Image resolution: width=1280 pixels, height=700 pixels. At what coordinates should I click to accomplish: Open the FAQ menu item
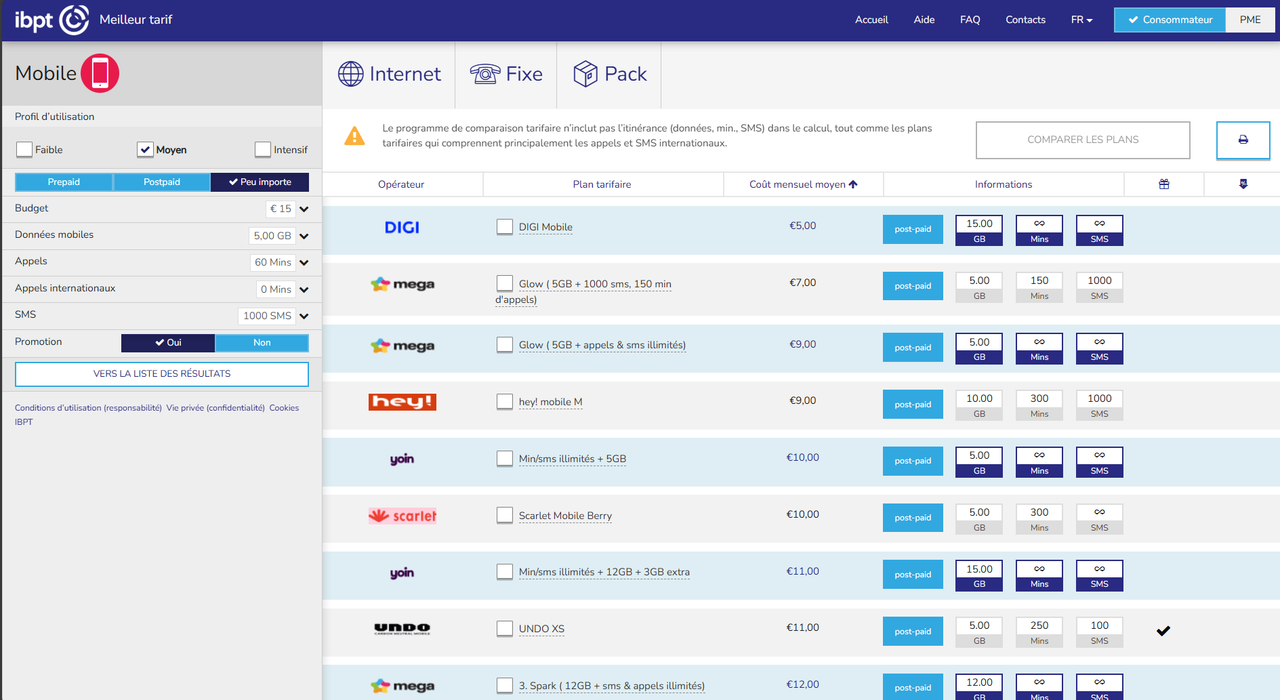click(x=970, y=20)
